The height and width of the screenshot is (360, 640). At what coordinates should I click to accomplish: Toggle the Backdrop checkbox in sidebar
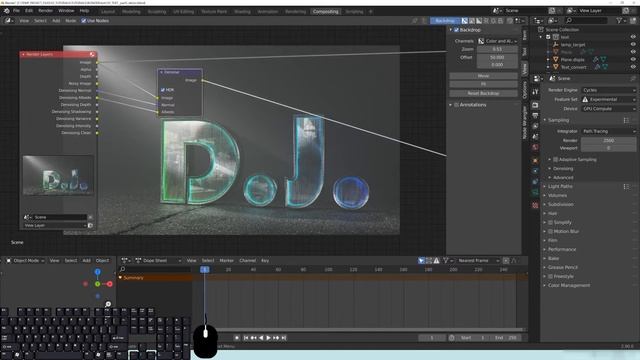point(456,30)
